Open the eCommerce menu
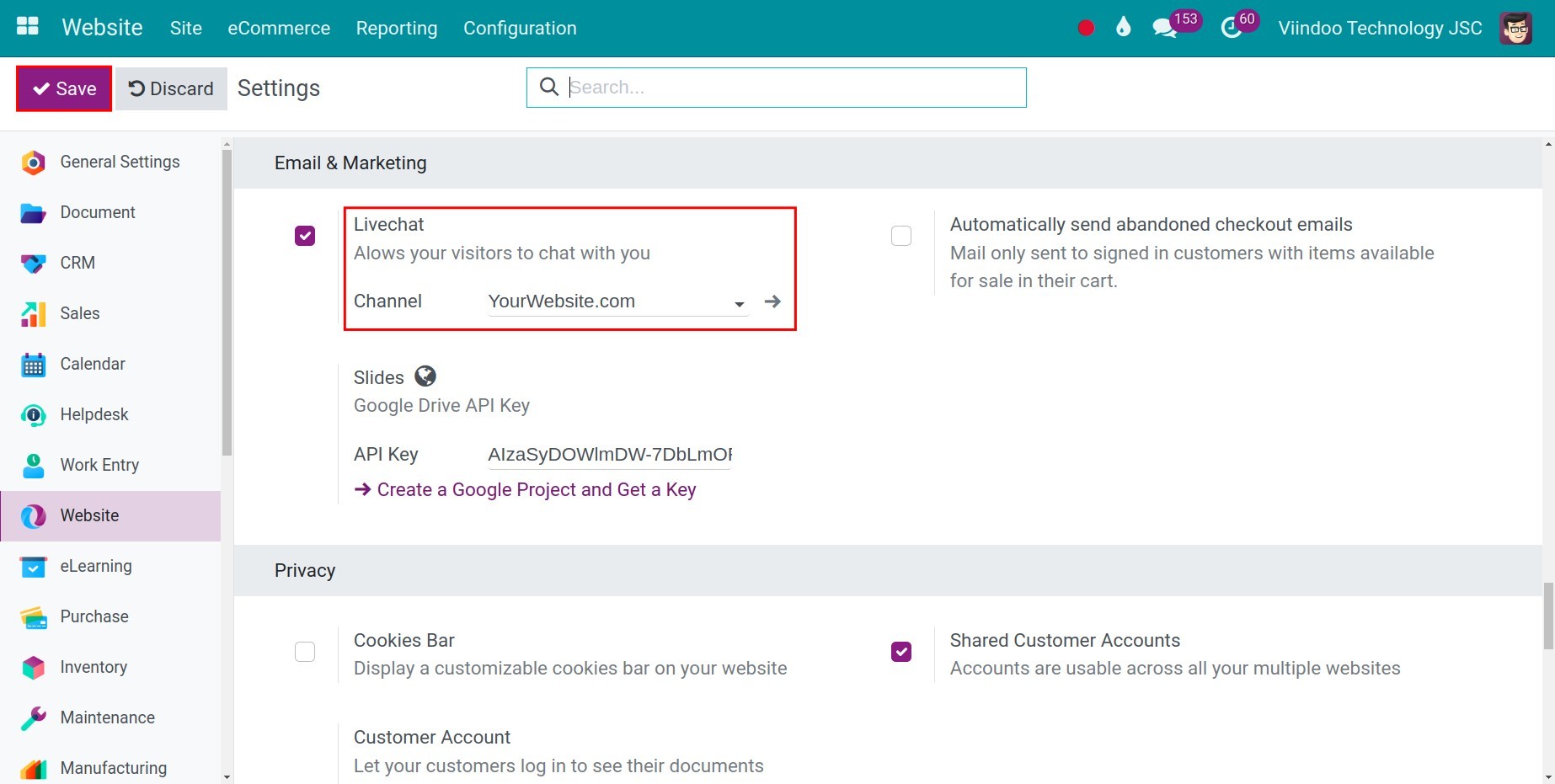This screenshot has width=1555, height=784. point(279,28)
